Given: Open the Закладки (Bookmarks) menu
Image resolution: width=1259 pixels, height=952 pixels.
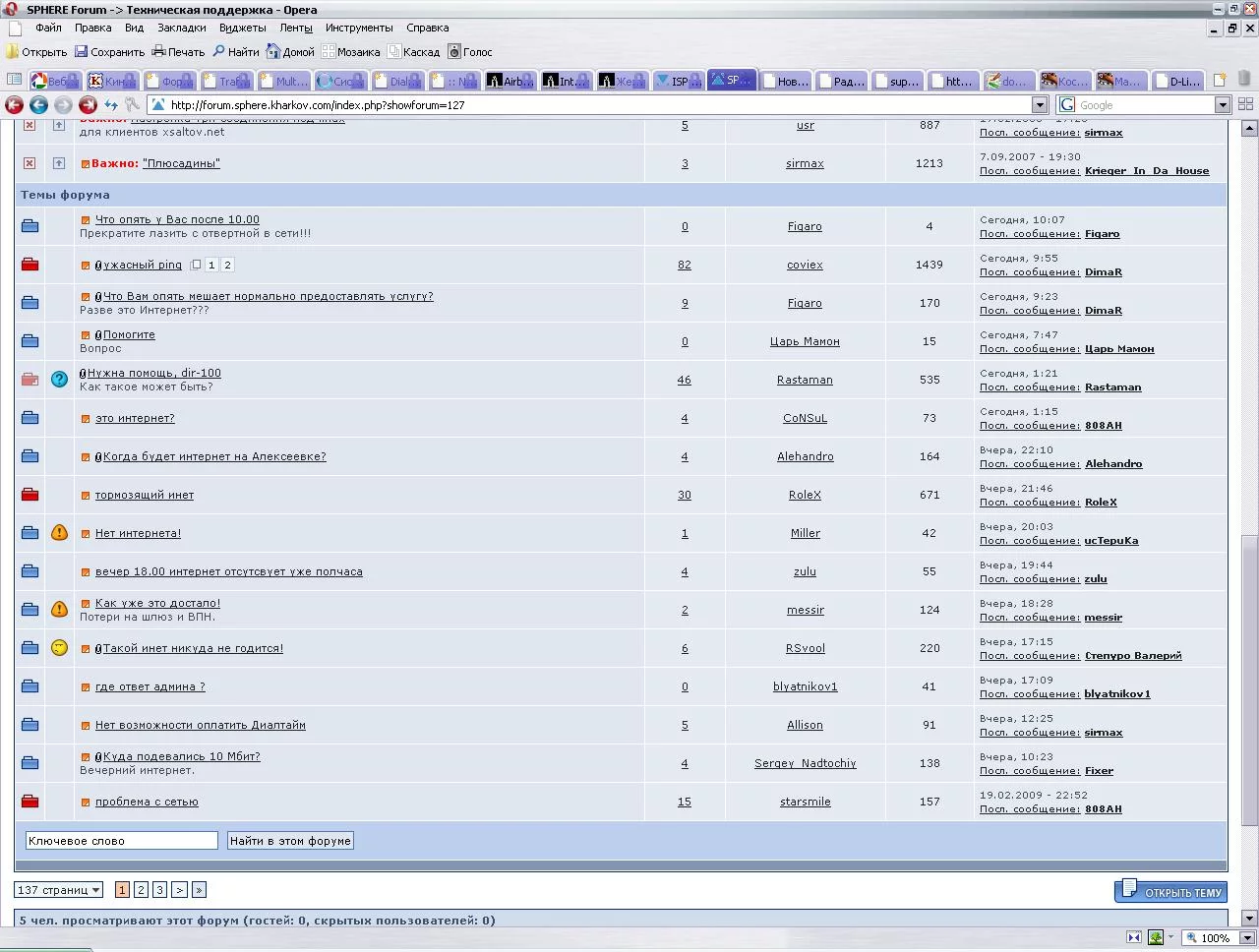Looking at the screenshot, I should (x=181, y=28).
